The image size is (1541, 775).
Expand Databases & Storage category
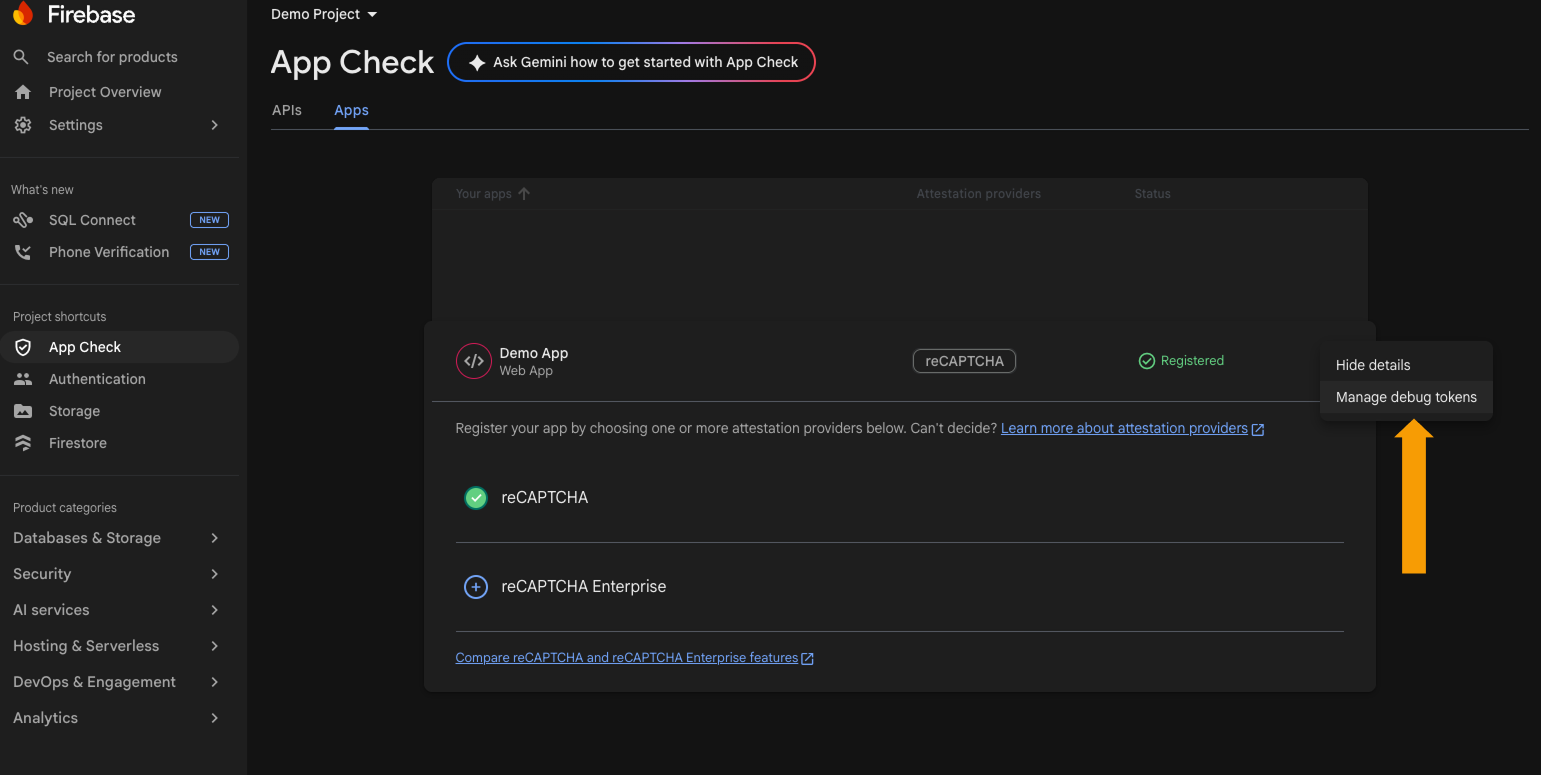[x=214, y=538]
